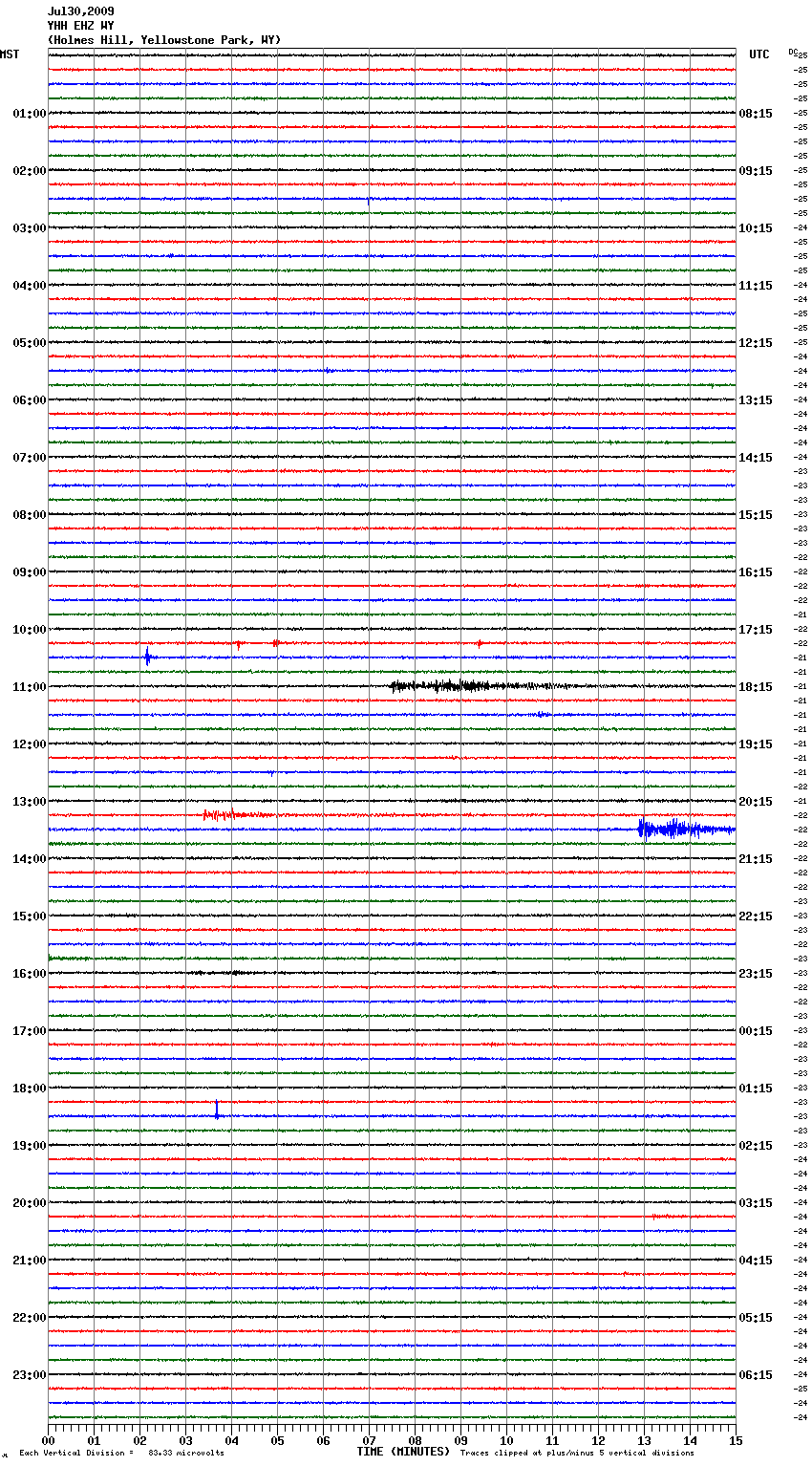This screenshot has width=812, height=1466.
Task: Select the 04:00 MST time label
Action: pos(30,286)
